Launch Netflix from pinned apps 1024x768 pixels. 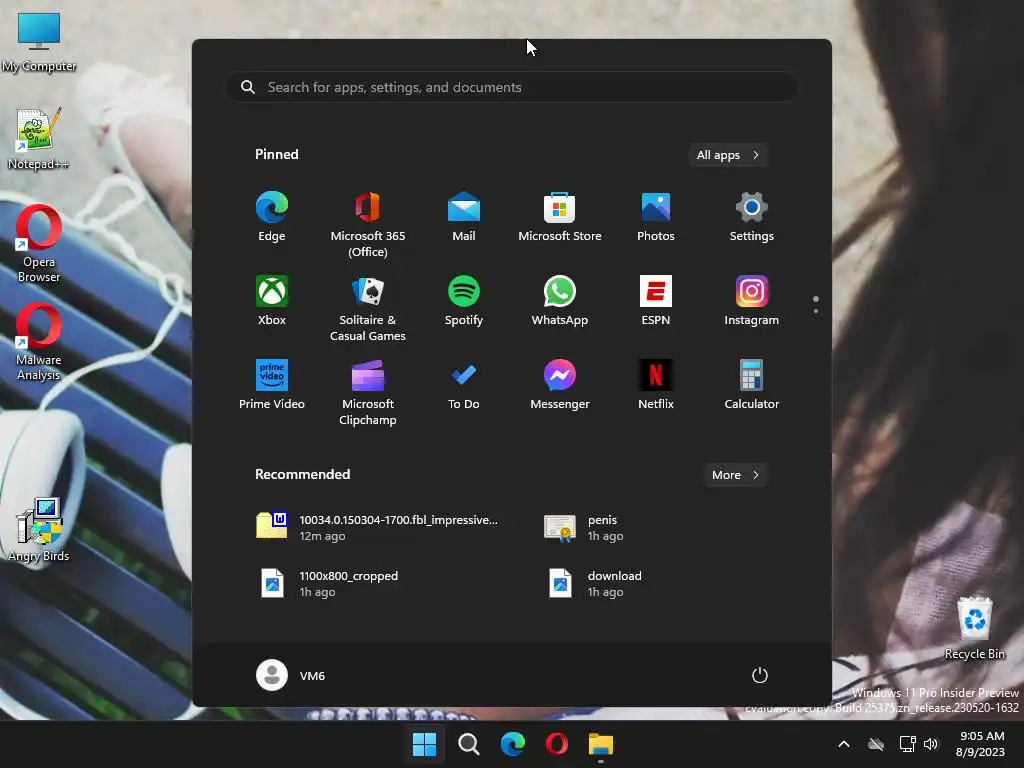click(x=656, y=385)
